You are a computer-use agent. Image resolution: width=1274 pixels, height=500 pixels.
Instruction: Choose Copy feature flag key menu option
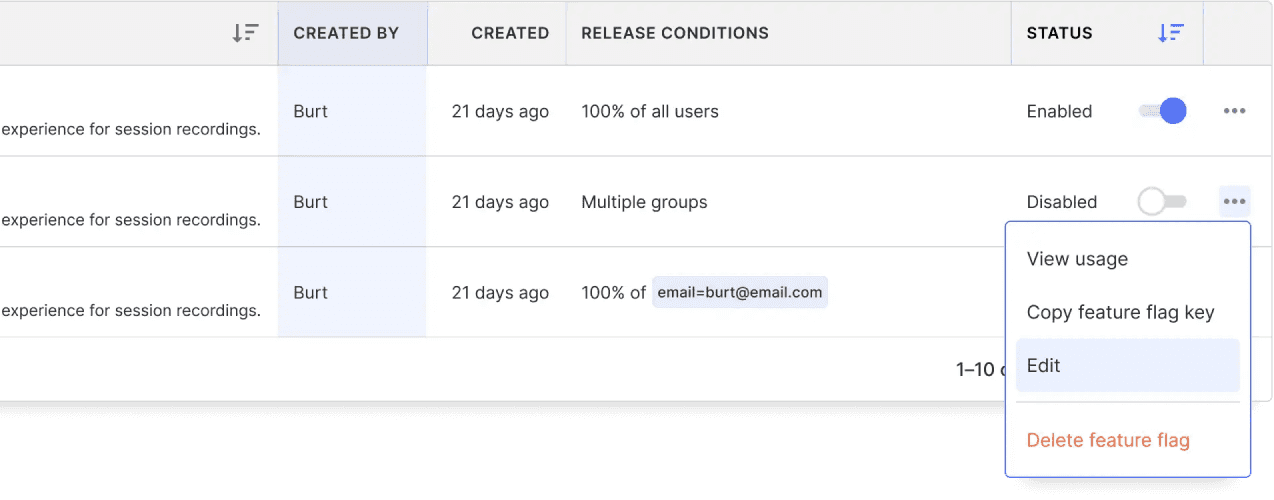pyautogui.click(x=1120, y=312)
